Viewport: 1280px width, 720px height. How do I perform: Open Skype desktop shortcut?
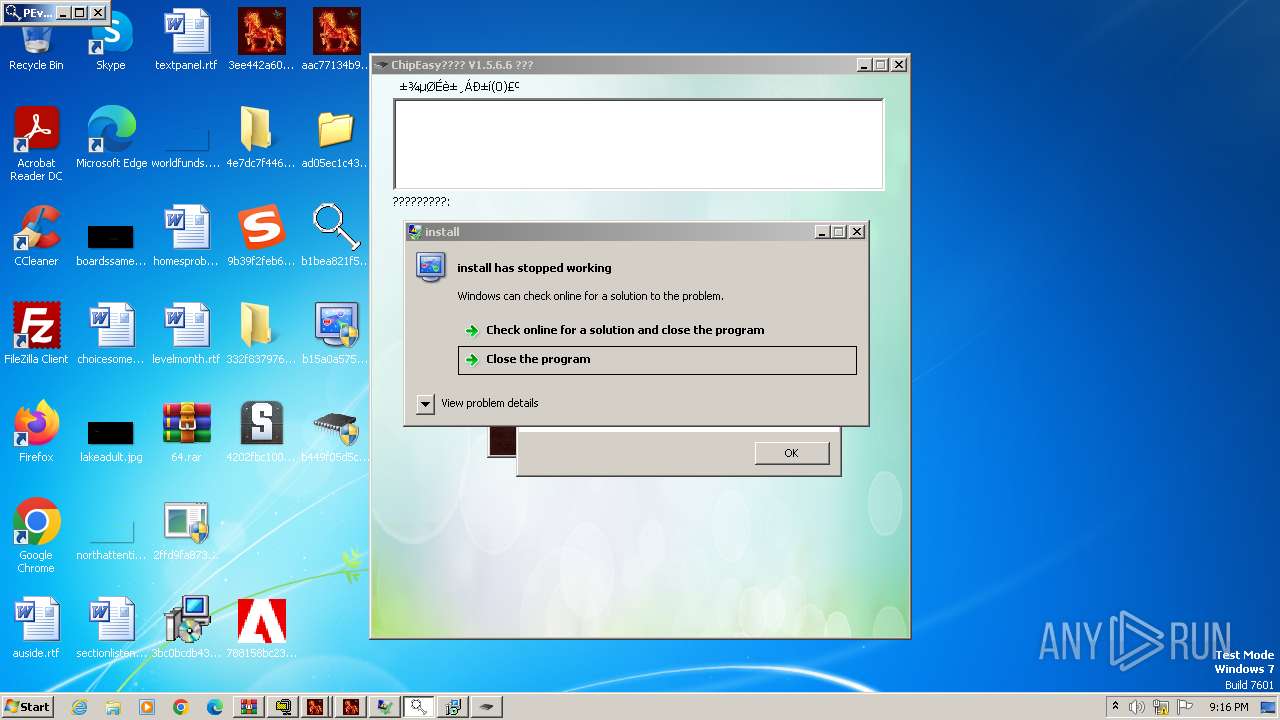pyautogui.click(x=111, y=42)
